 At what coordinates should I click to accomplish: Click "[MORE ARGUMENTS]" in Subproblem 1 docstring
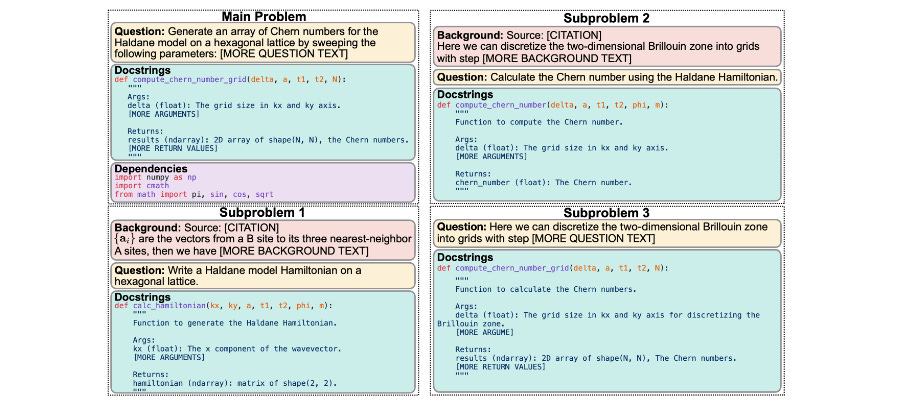tap(168, 358)
